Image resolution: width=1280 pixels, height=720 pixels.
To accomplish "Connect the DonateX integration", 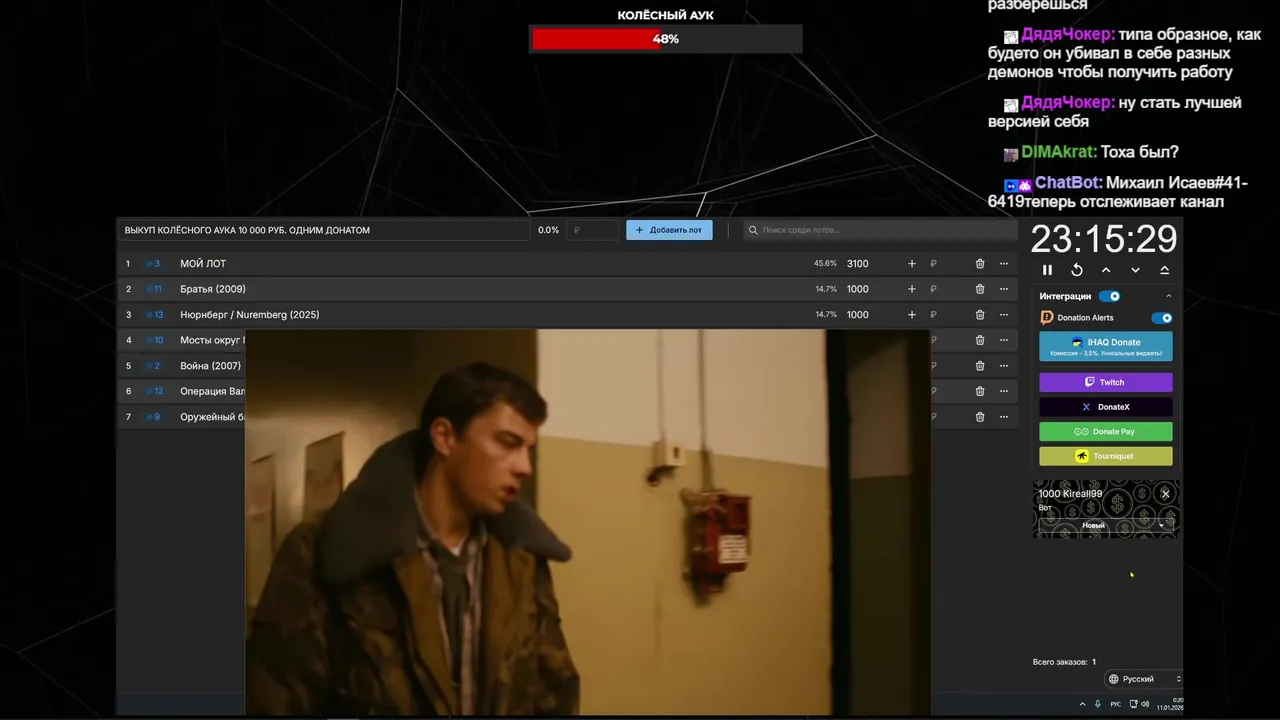I will 1106,407.
